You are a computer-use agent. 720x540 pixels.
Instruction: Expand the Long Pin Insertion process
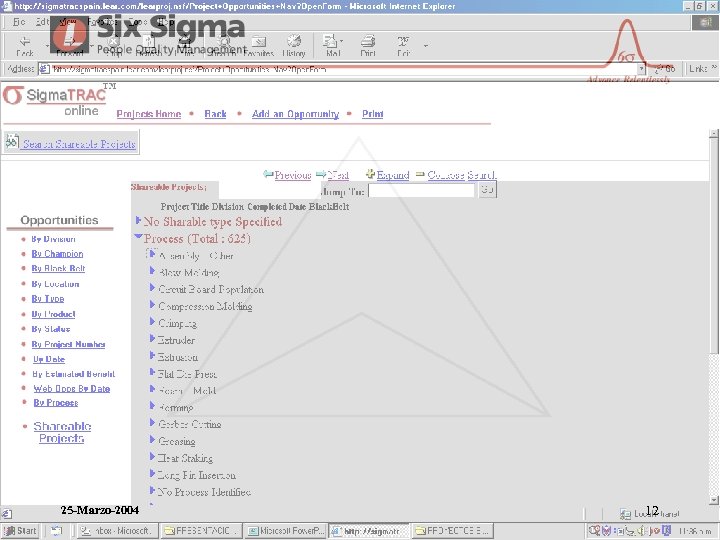152,473
